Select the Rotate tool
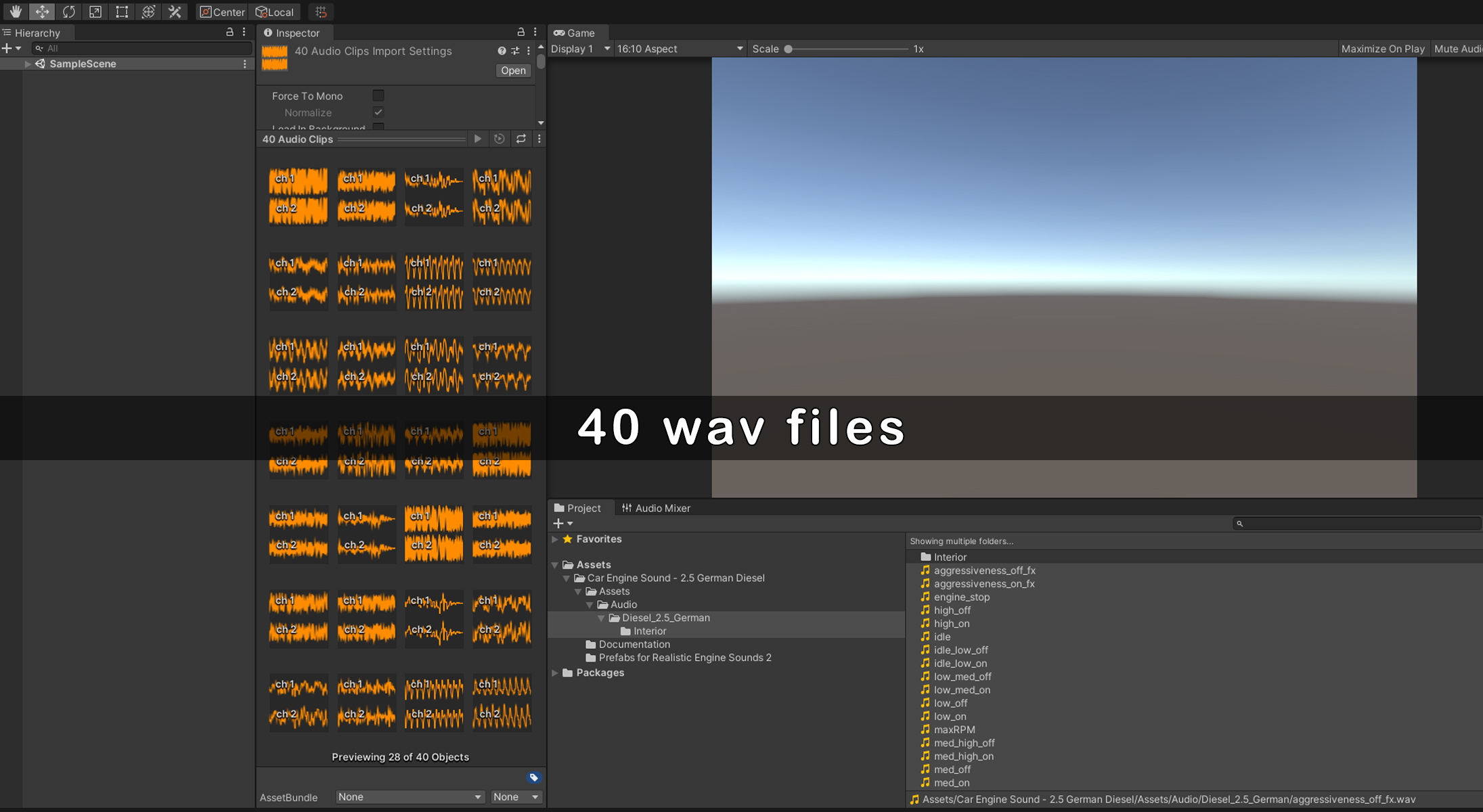1483x812 pixels. [68, 12]
